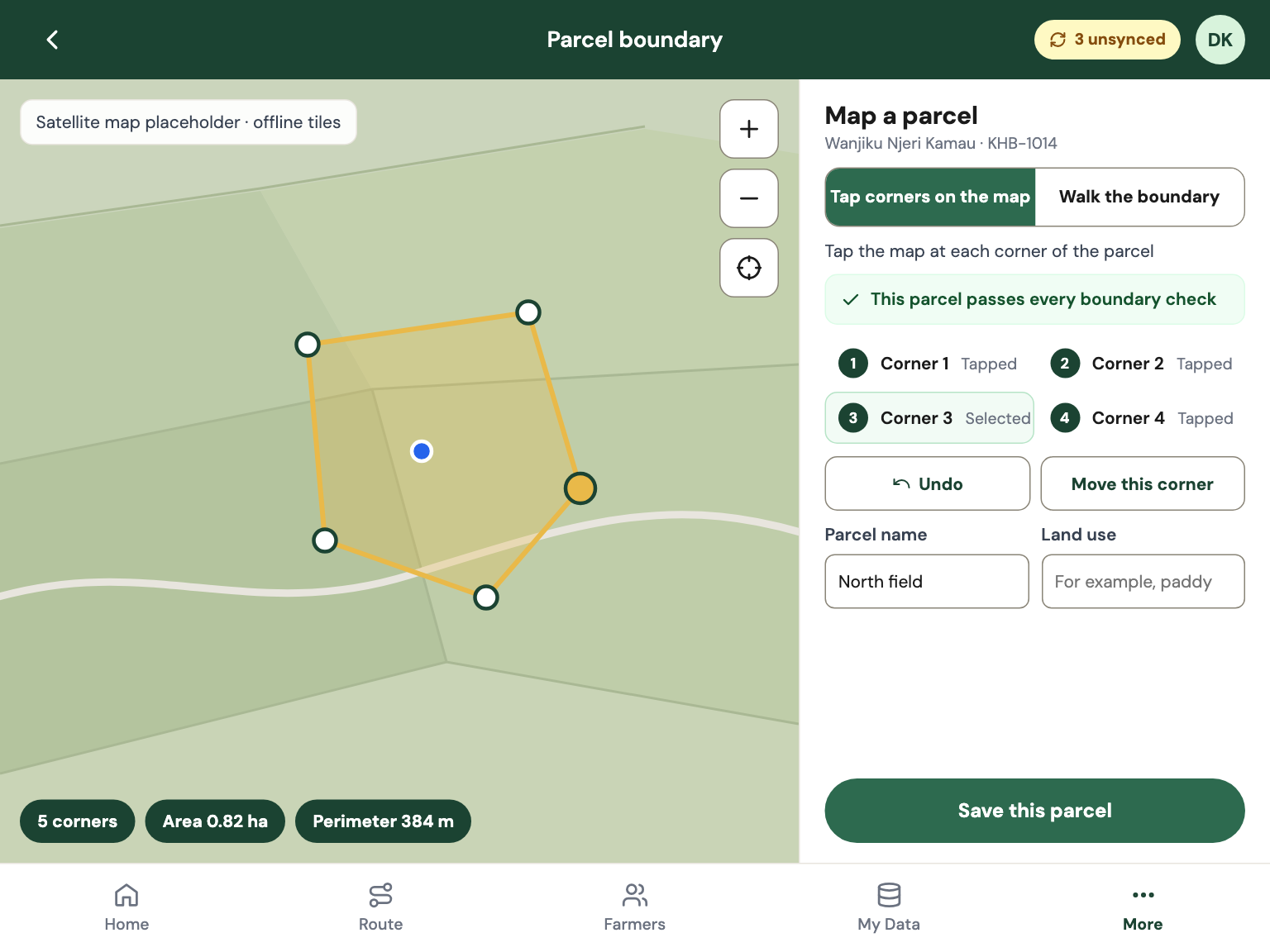Focus the Land use input field
Viewport: 1270px width, 952px height.
(x=1143, y=581)
